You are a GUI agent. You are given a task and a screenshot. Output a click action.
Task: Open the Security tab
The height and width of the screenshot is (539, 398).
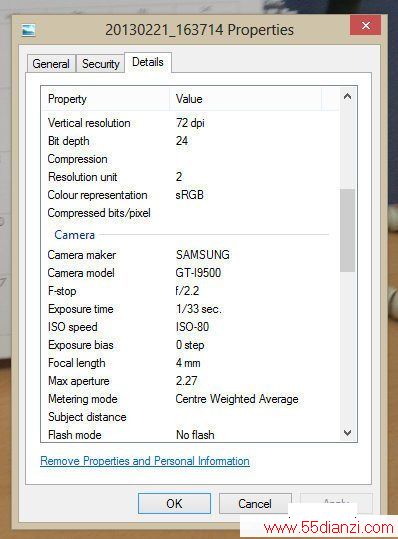[x=100, y=64]
